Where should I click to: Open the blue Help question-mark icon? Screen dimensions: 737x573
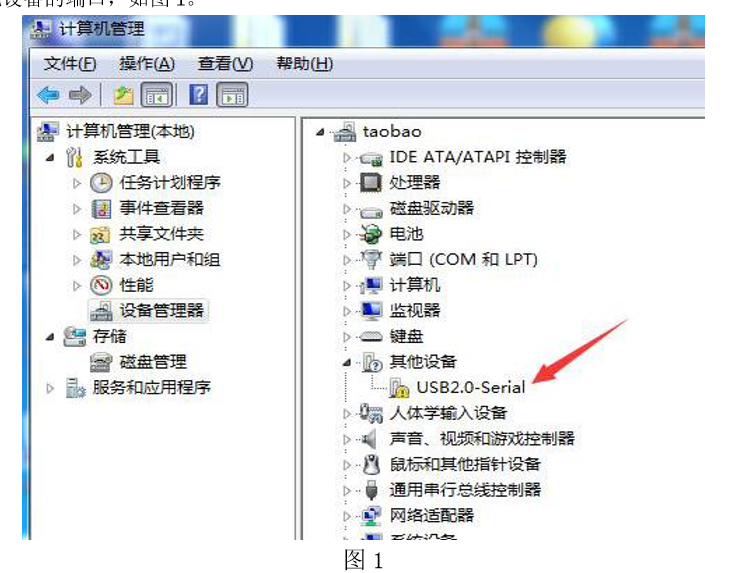click(x=198, y=94)
